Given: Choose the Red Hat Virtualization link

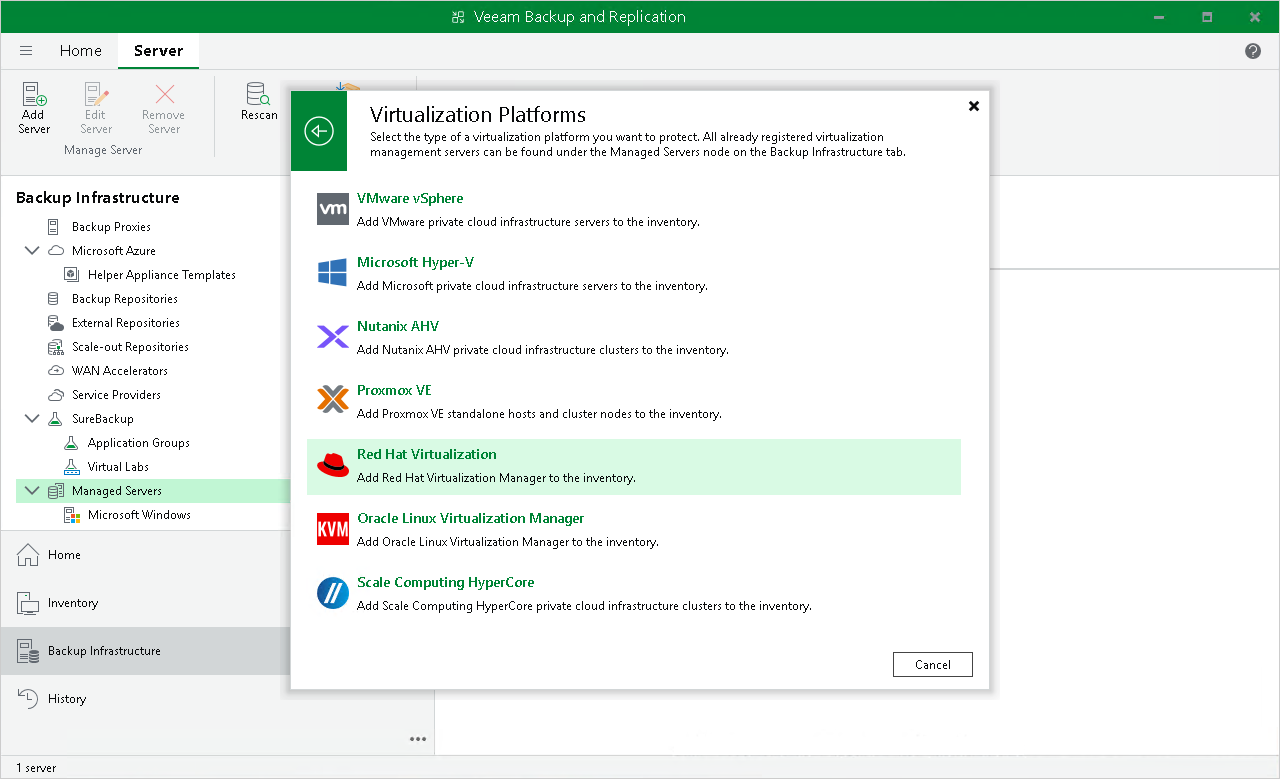Looking at the screenshot, I should click(427, 455).
